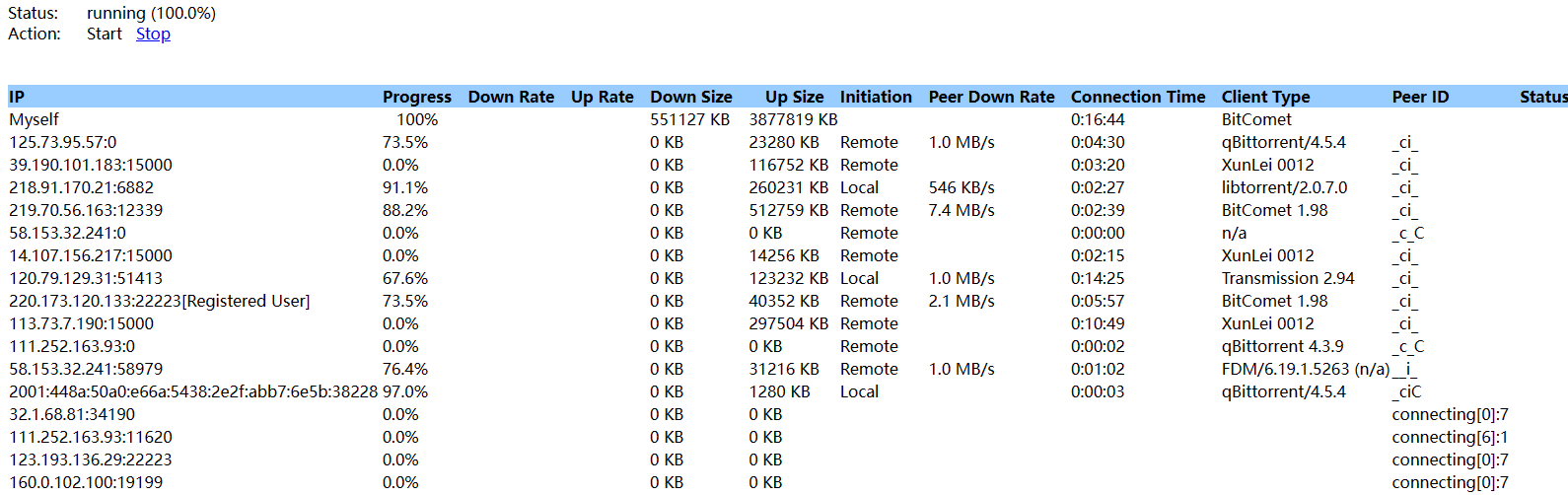Click the Up Rate column header

pyautogui.click(x=602, y=97)
